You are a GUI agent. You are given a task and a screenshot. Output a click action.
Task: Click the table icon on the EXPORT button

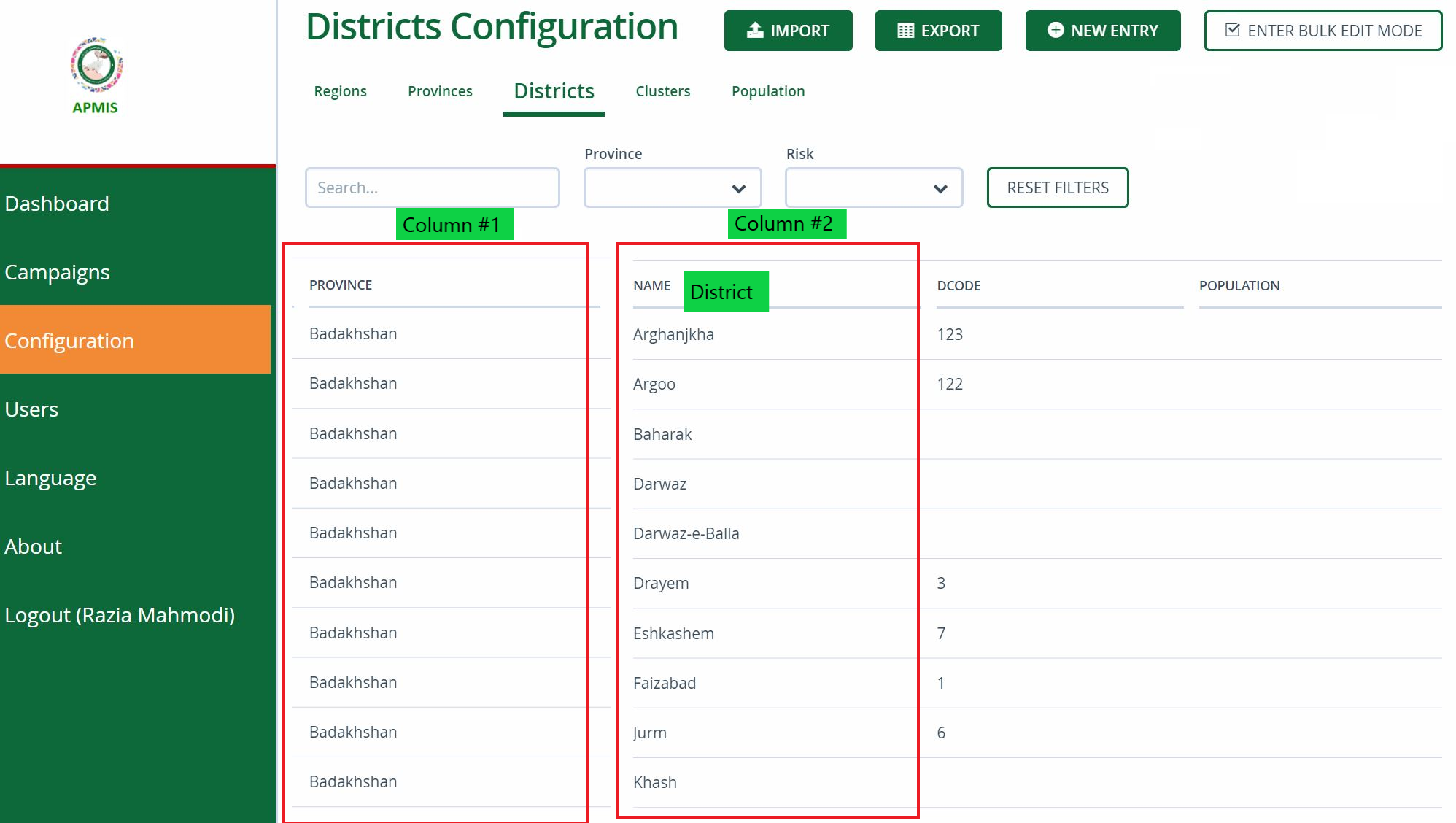point(905,30)
